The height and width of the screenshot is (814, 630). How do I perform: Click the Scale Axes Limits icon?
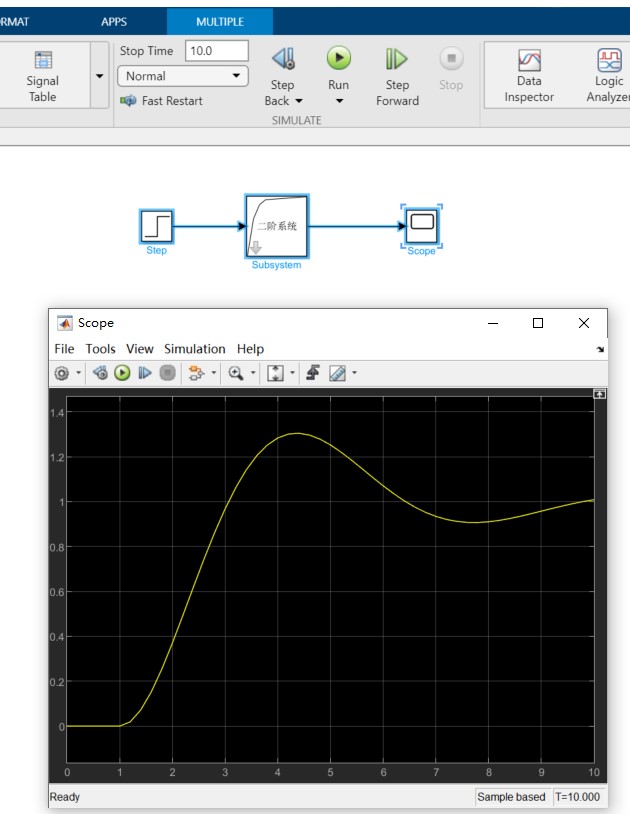(x=275, y=373)
